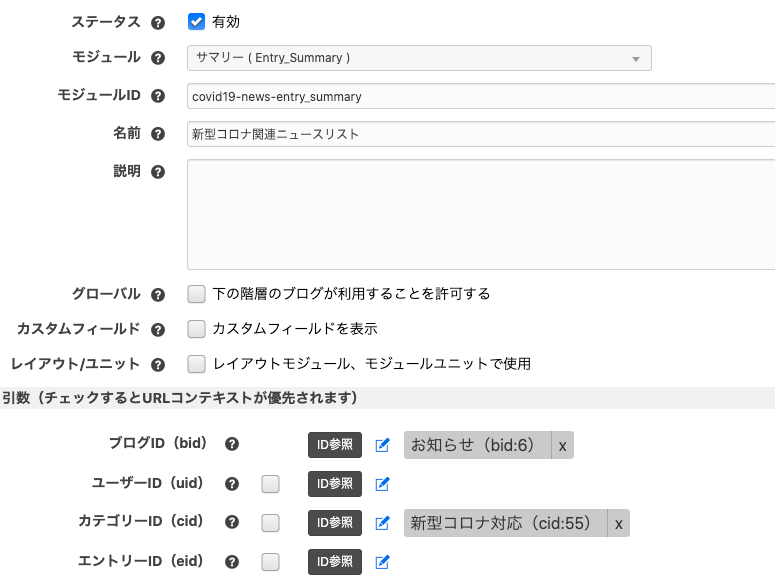
Task: Tick the カテゴリーID（cid） URL context checkbox
Action: coord(270,523)
